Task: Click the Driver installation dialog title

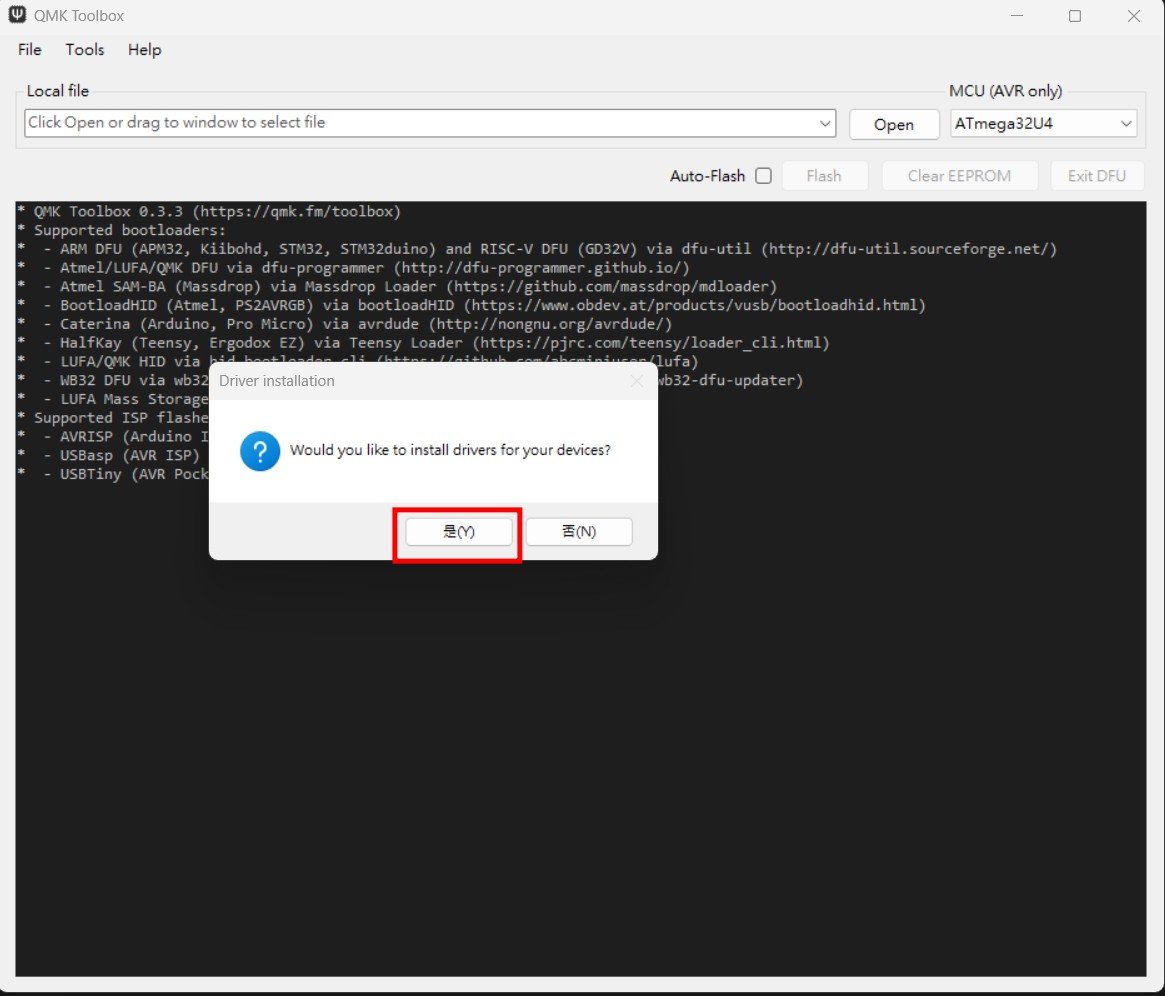Action: (x=276, y=381)
